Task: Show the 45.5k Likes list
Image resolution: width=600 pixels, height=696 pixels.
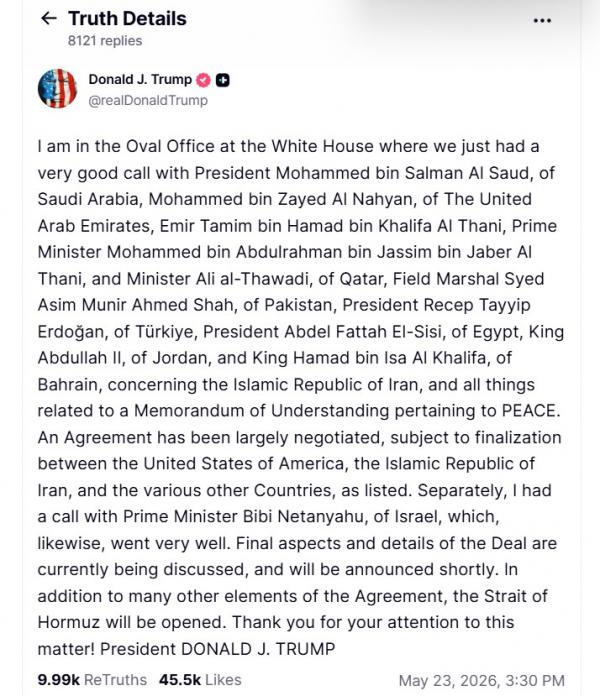Action: 200,680
